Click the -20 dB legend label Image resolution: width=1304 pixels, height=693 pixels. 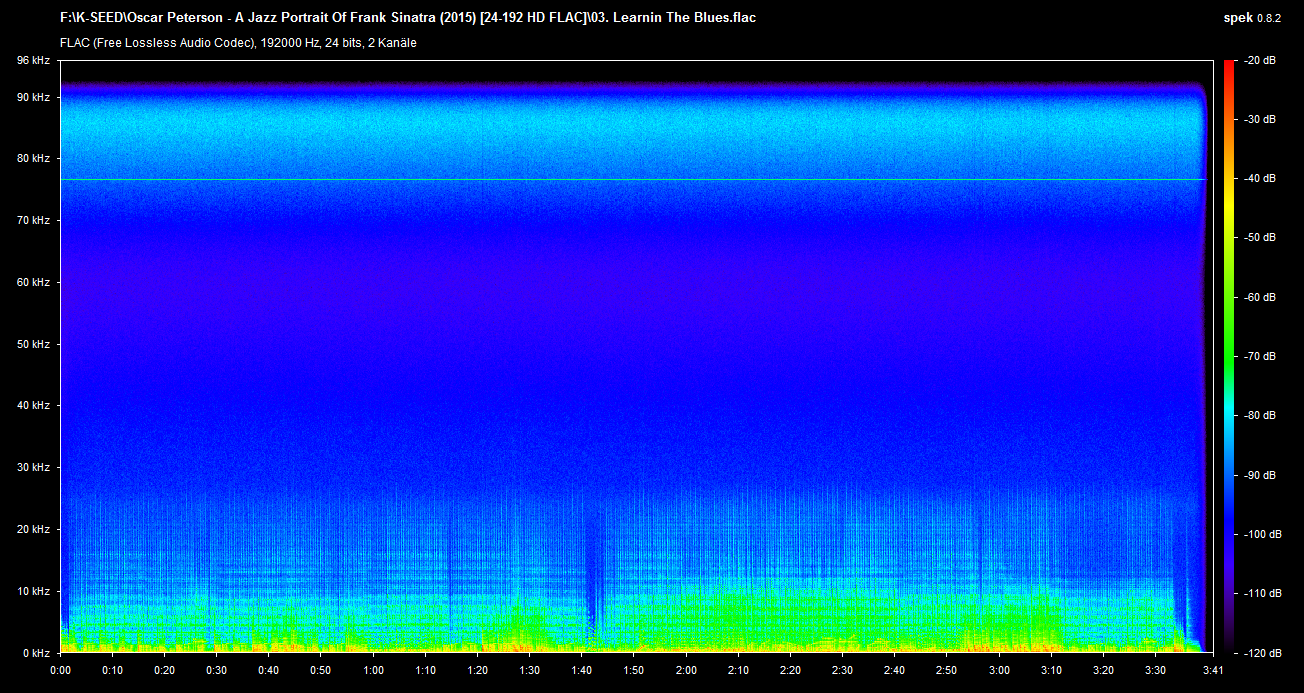pos(1259,61)
